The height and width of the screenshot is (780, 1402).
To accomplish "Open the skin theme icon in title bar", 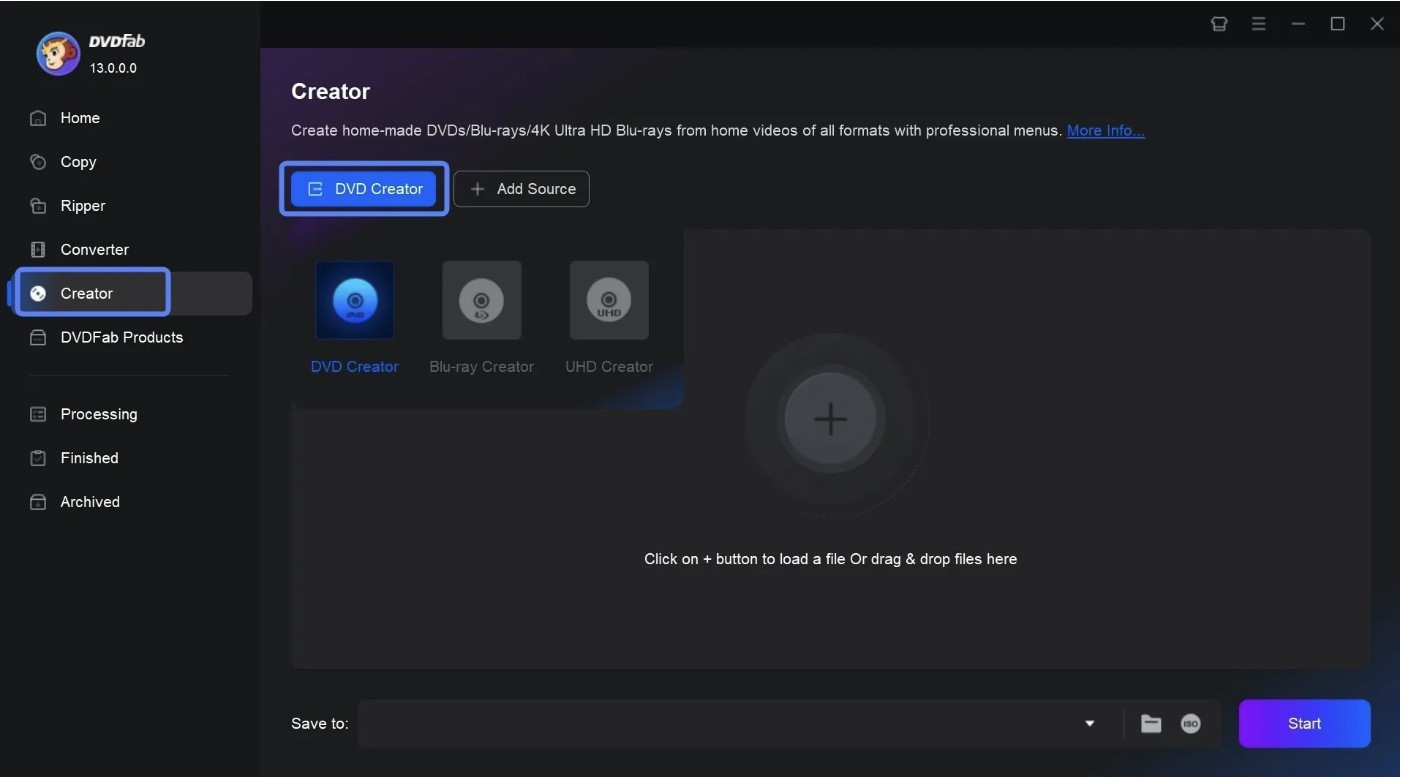I will pyautogui.click(x=1219, y=24).
